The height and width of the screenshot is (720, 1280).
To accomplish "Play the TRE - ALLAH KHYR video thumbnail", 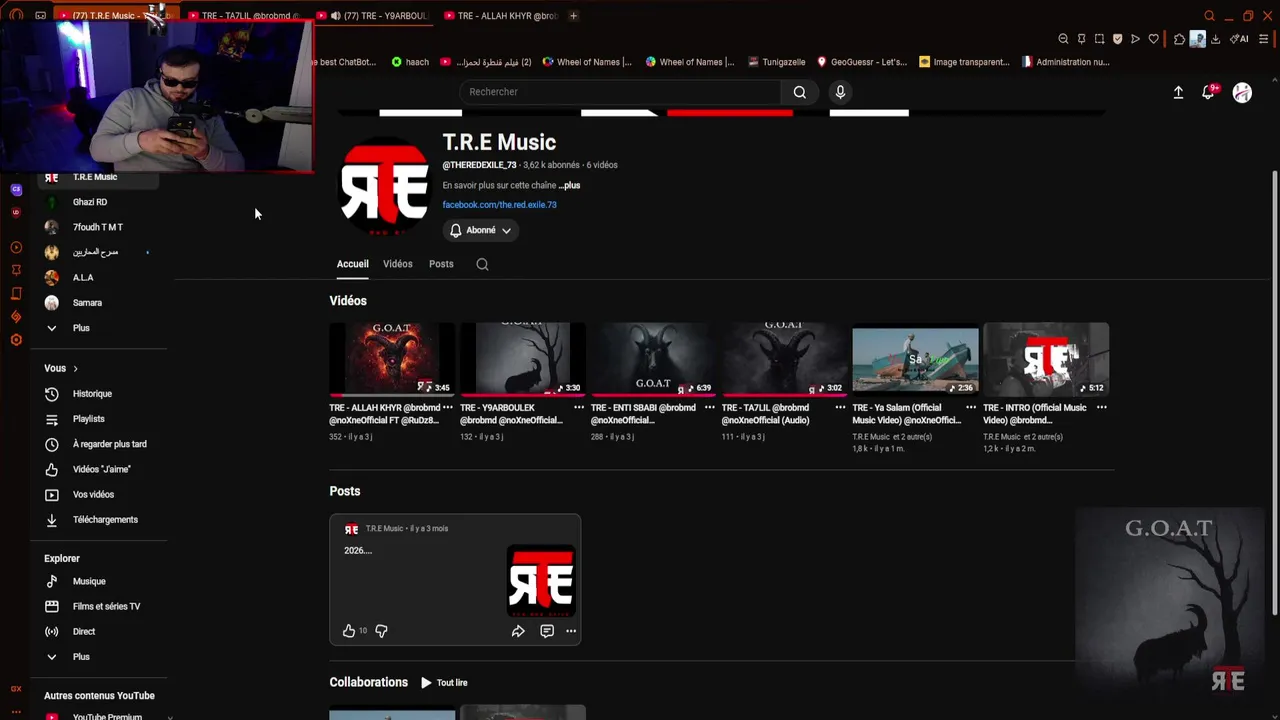I will pos(392,359).
